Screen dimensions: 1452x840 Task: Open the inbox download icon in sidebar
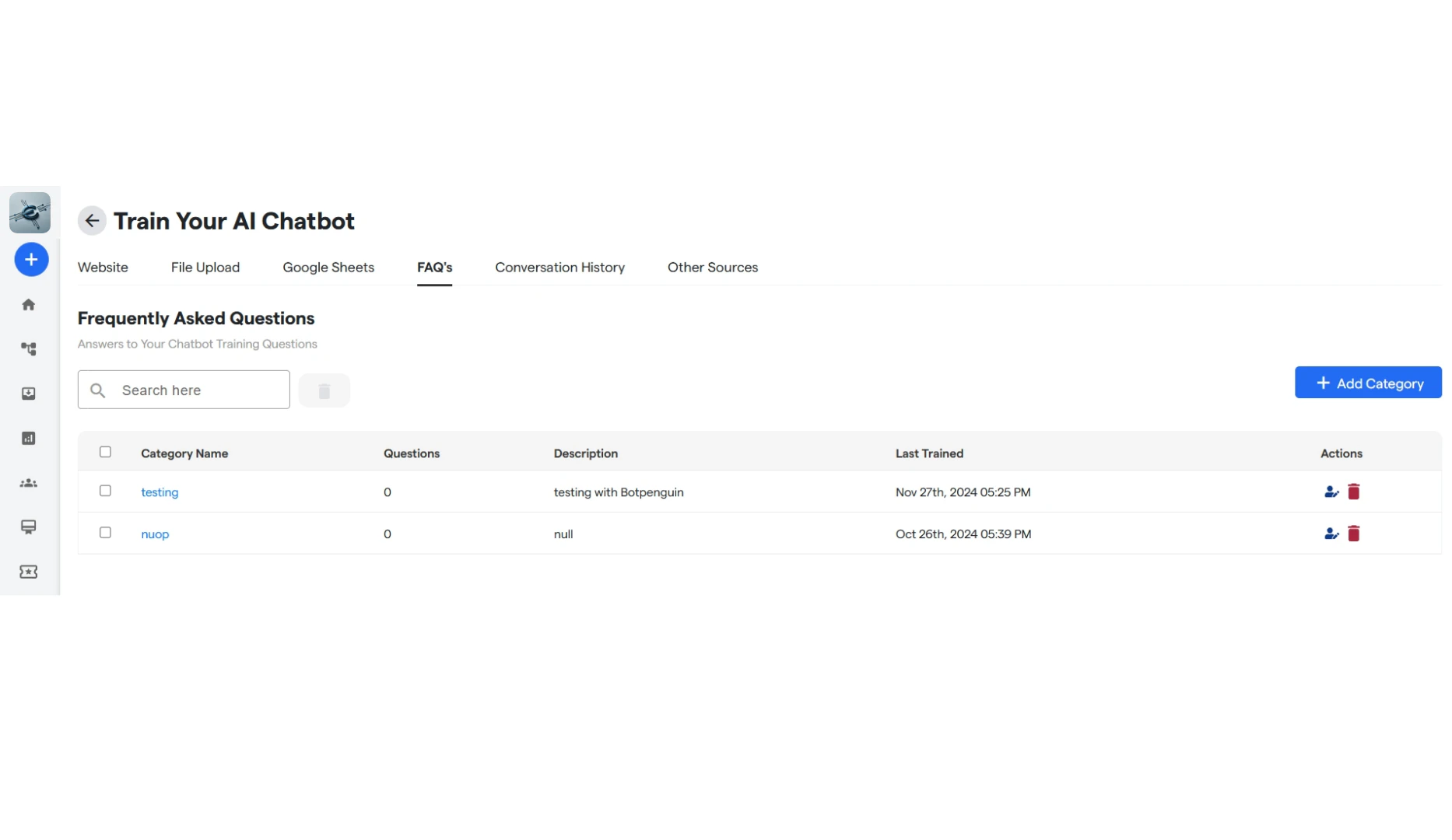point(29,394)
